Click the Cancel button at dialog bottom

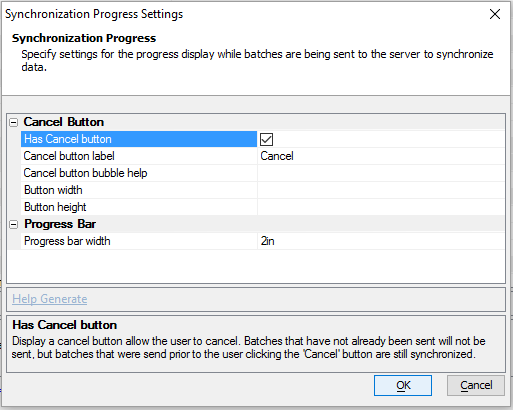[476, 385]
